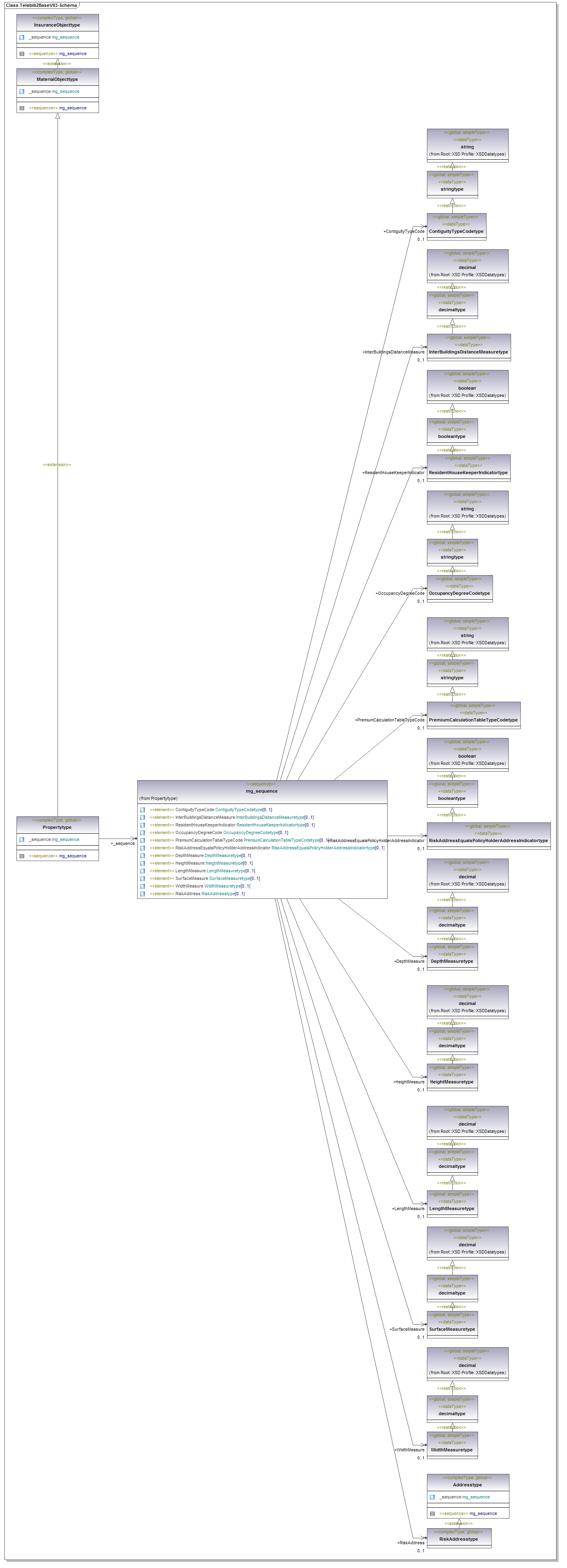Click the Class Telebib2BaseV03-Schema diagram title tab
Viewport: 567px width, 1568px height.
41,6
